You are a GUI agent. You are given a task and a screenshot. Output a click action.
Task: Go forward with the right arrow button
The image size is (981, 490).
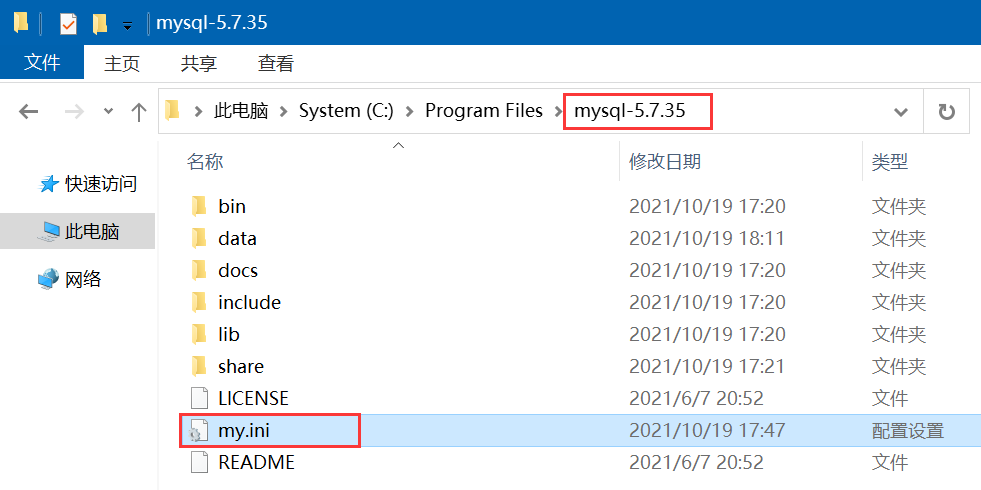(x=74, y=112)
